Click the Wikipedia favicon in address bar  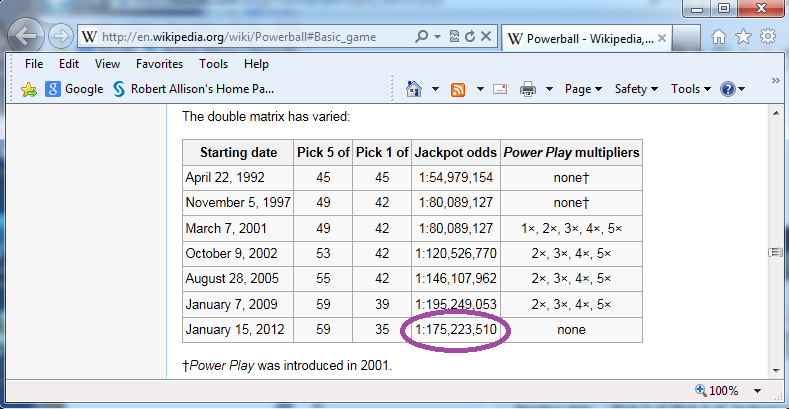(x=89, y=37)
